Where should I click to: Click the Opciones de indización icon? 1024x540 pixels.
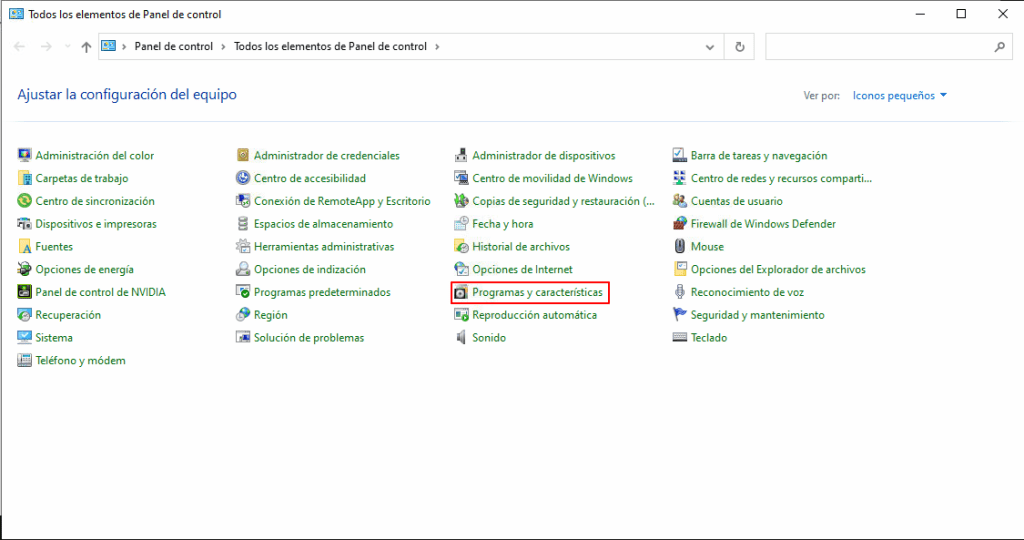[243, 269]
